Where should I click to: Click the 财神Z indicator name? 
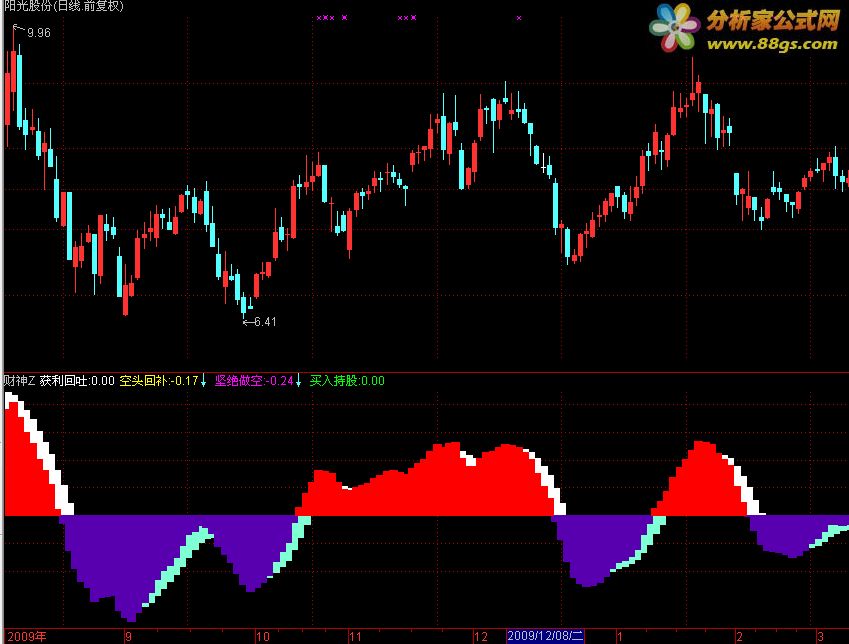pos(19,381)
